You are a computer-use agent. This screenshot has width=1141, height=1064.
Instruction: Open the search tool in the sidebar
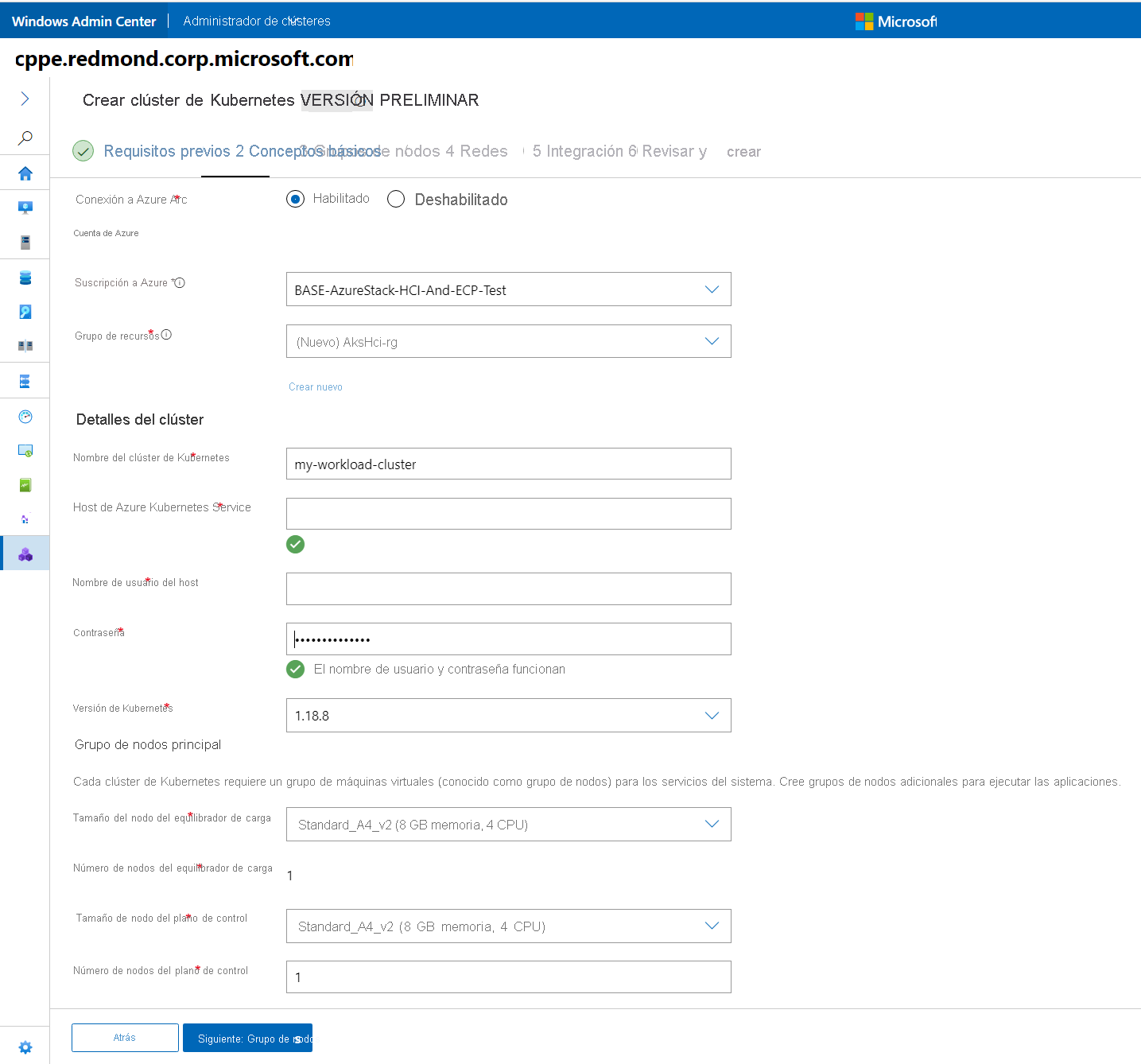[25, 138]
